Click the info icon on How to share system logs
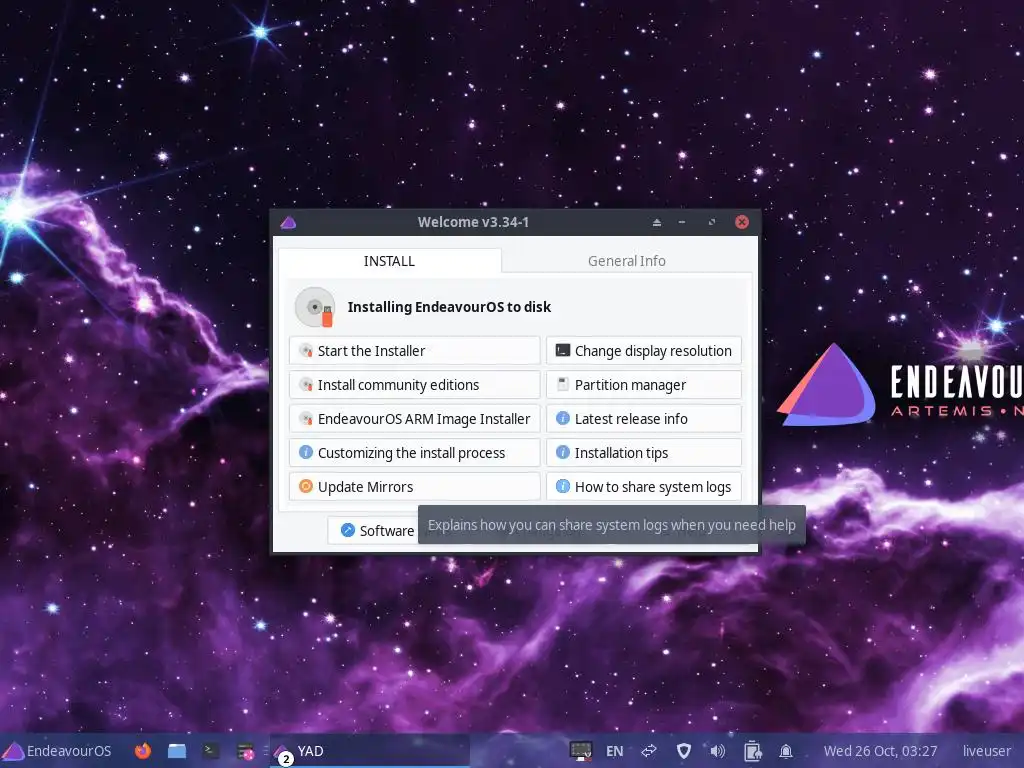The image size is (1024, 768). click(562, 486)
